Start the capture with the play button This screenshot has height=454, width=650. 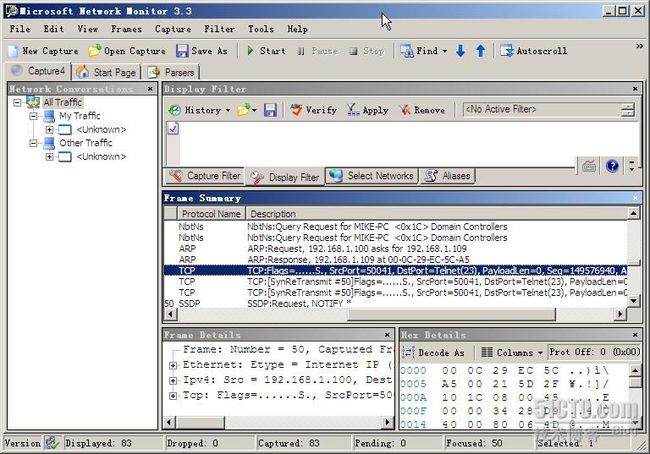(266, 51)
